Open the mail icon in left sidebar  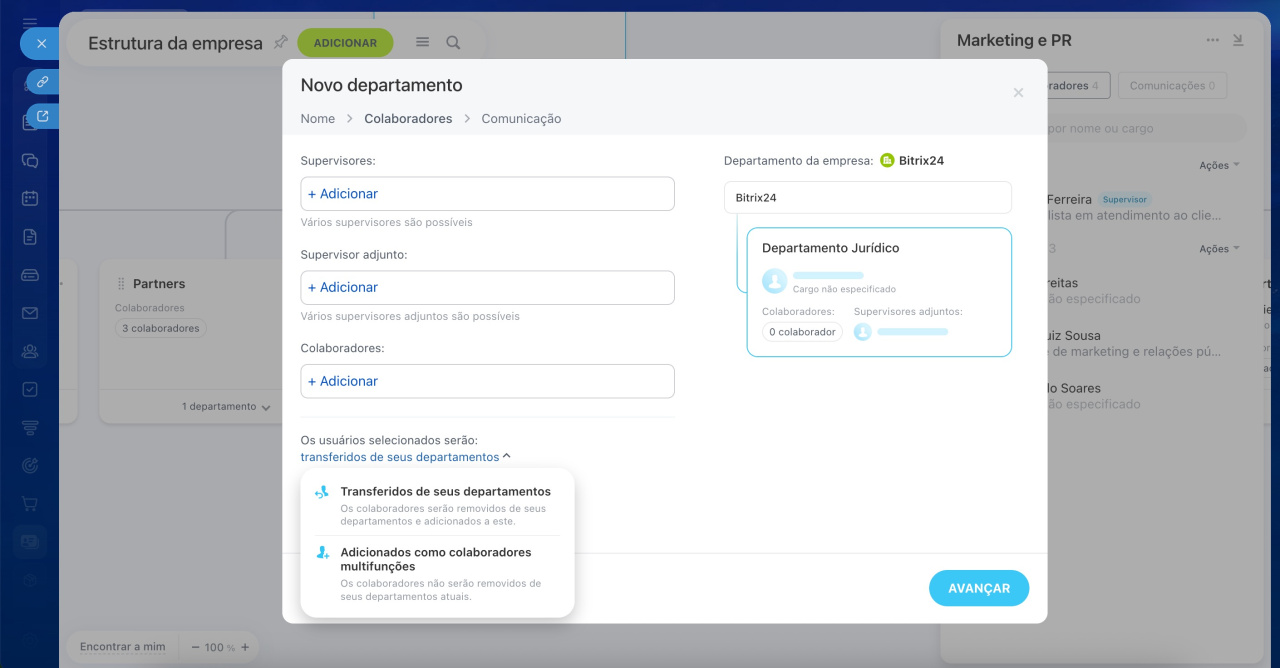30,313
